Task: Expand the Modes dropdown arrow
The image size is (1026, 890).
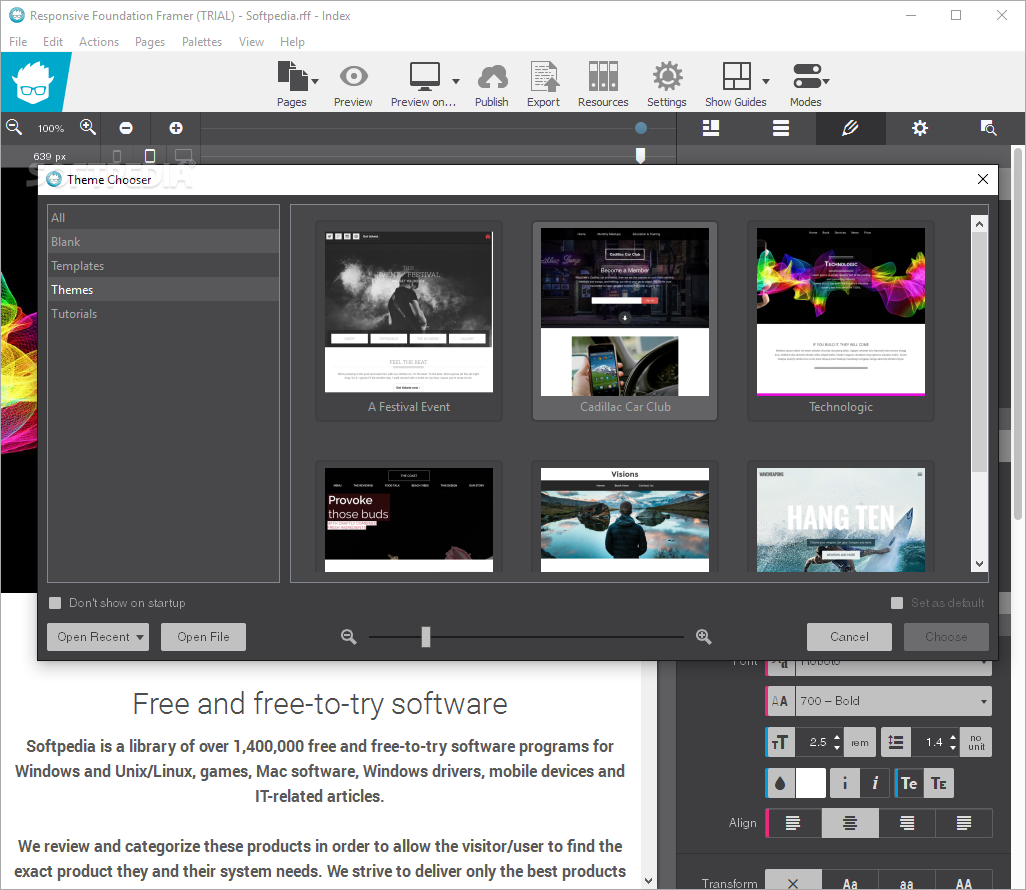Action: point(826,81)
